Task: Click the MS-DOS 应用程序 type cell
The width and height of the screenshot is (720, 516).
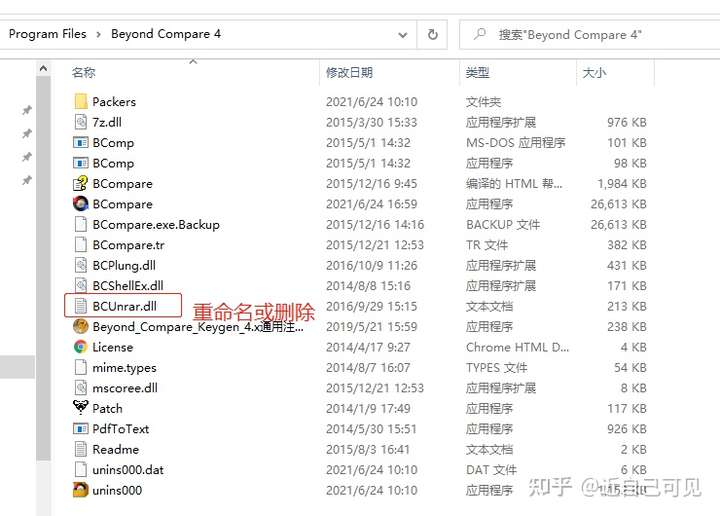Action: (516, 143)
